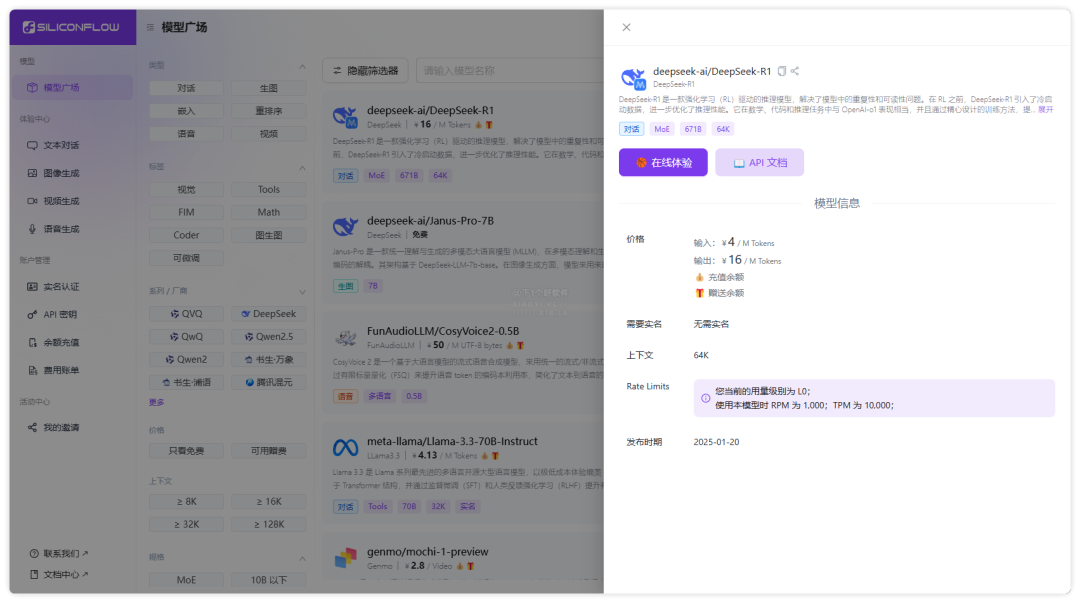Open 文档中心 link
This screenshot has height=603, width=1080.
pyautogui.click(x=59, y=574)
